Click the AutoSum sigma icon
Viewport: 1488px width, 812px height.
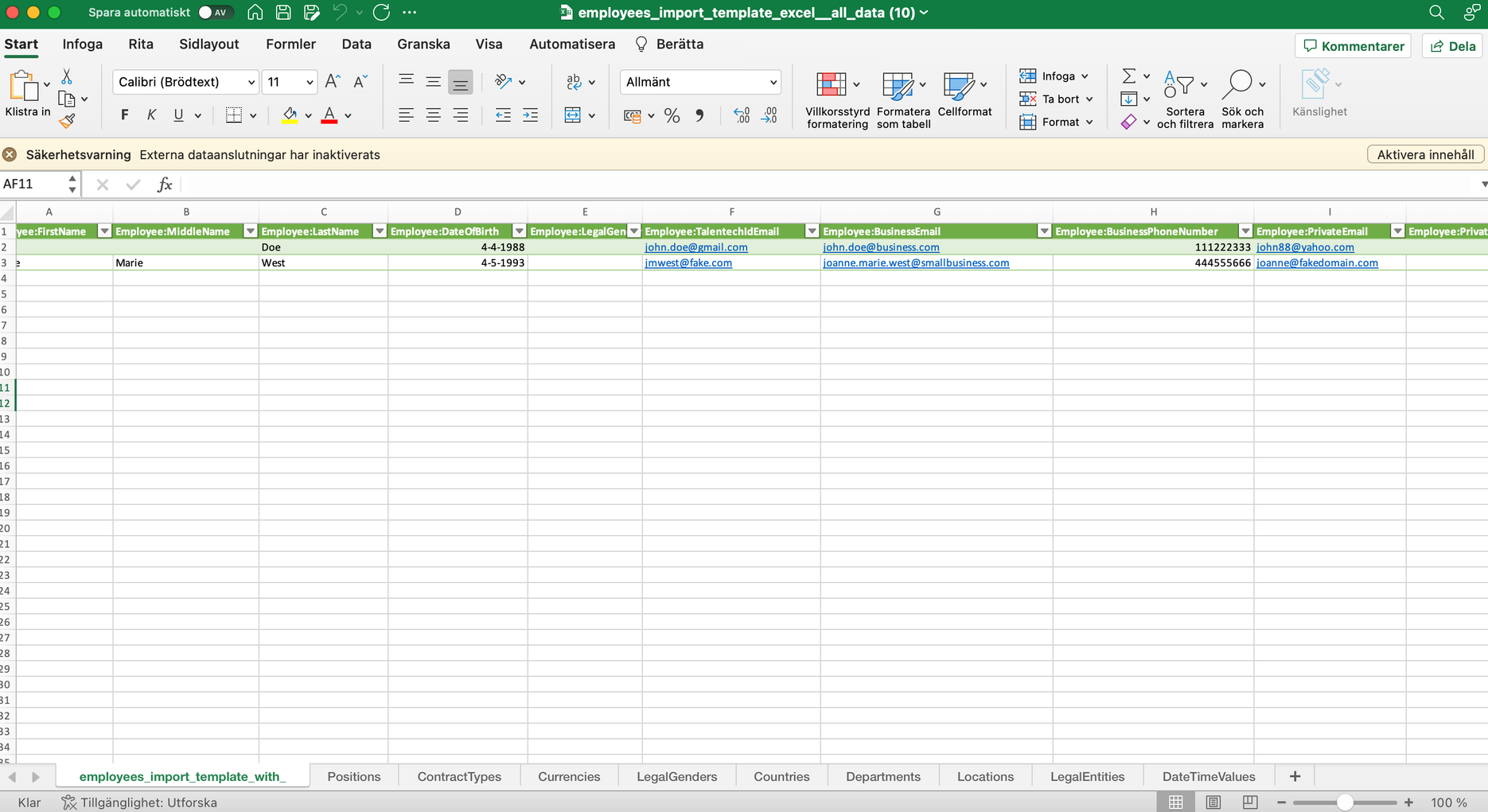[x=1128, y=76]
